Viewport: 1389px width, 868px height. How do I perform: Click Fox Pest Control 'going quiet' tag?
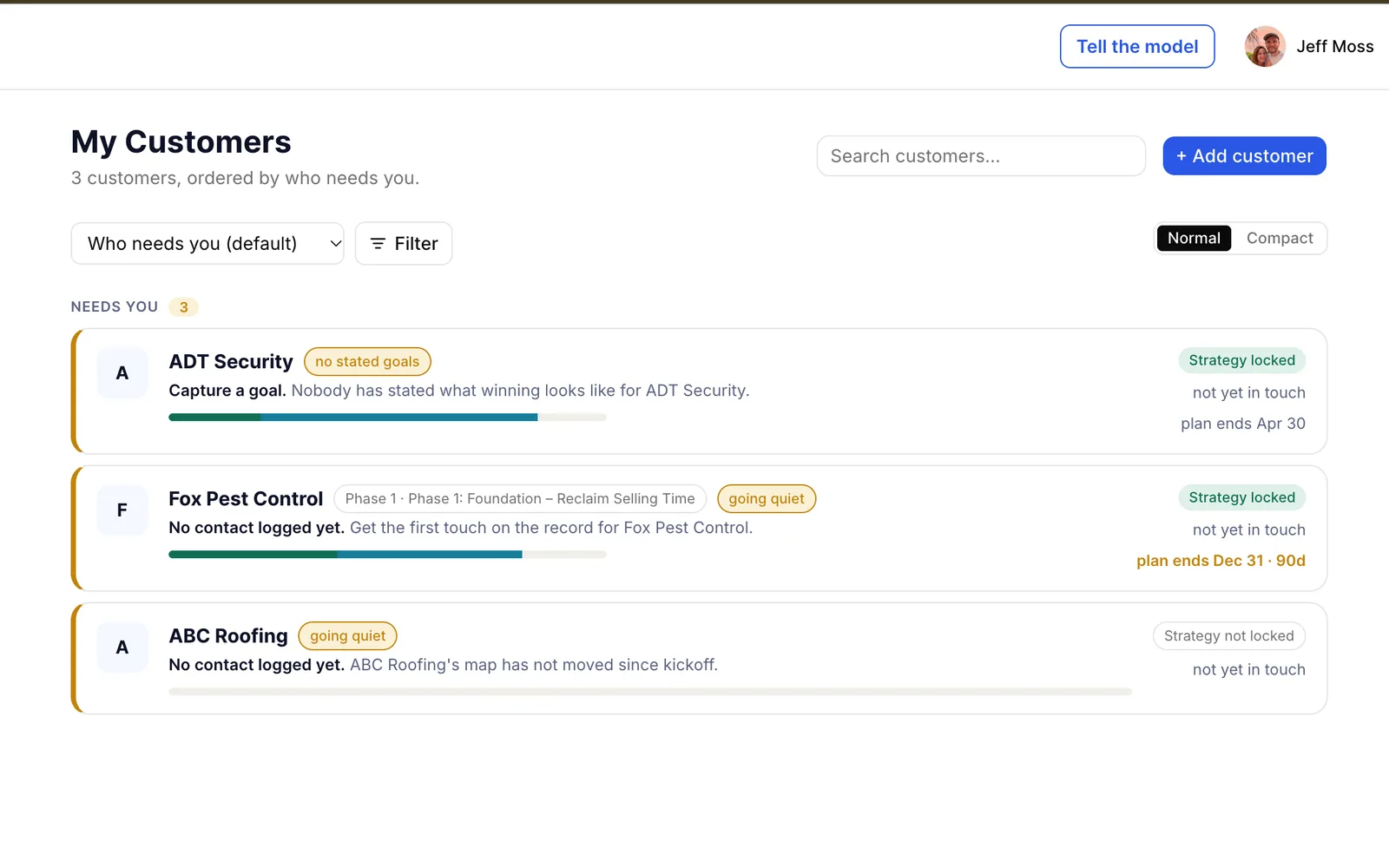click(x=767, y=499)
